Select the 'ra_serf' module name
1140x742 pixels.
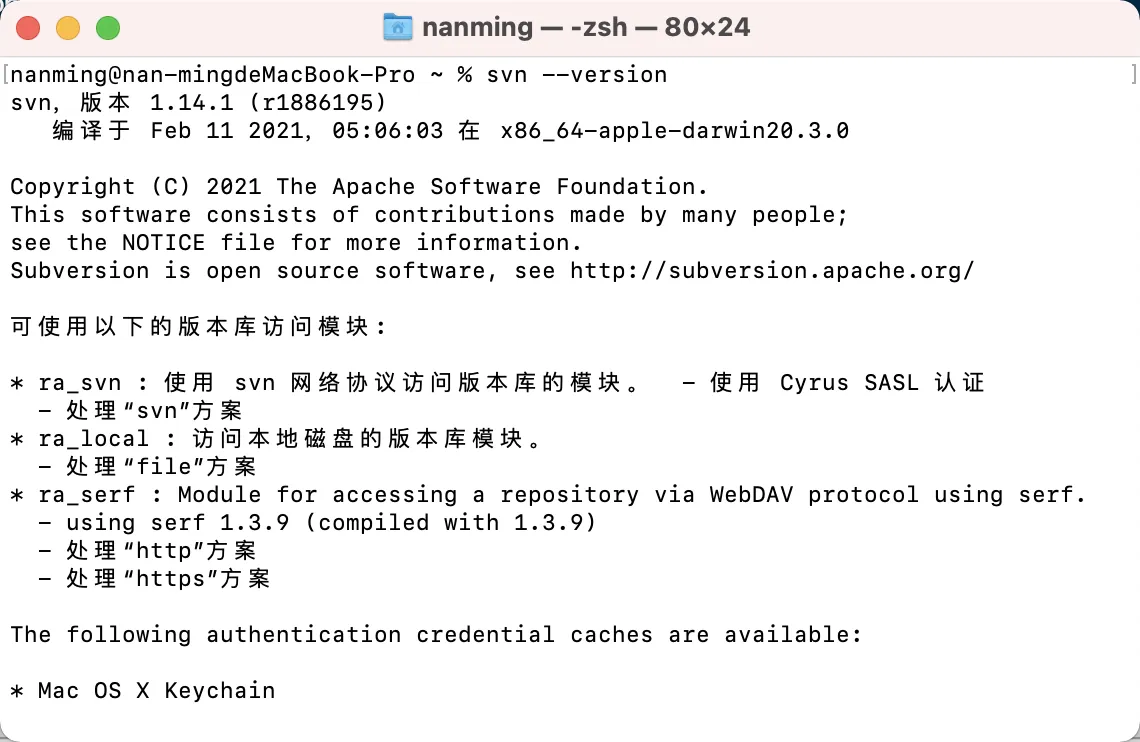click(x=87, y=495)
